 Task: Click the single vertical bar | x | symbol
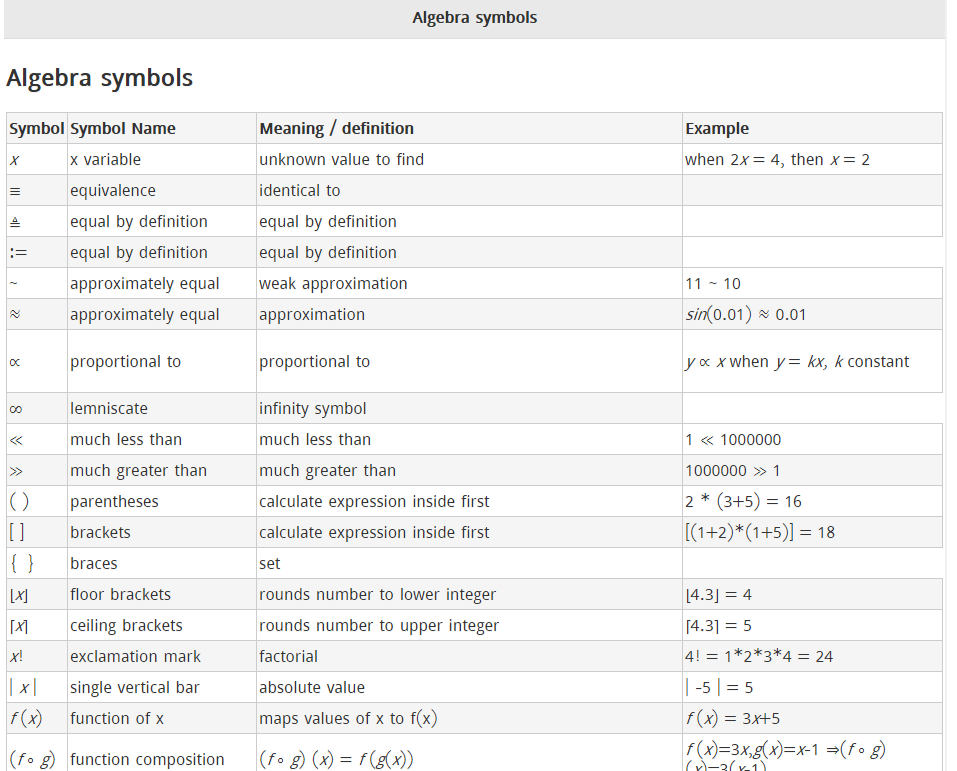click(x=23, y=688)
